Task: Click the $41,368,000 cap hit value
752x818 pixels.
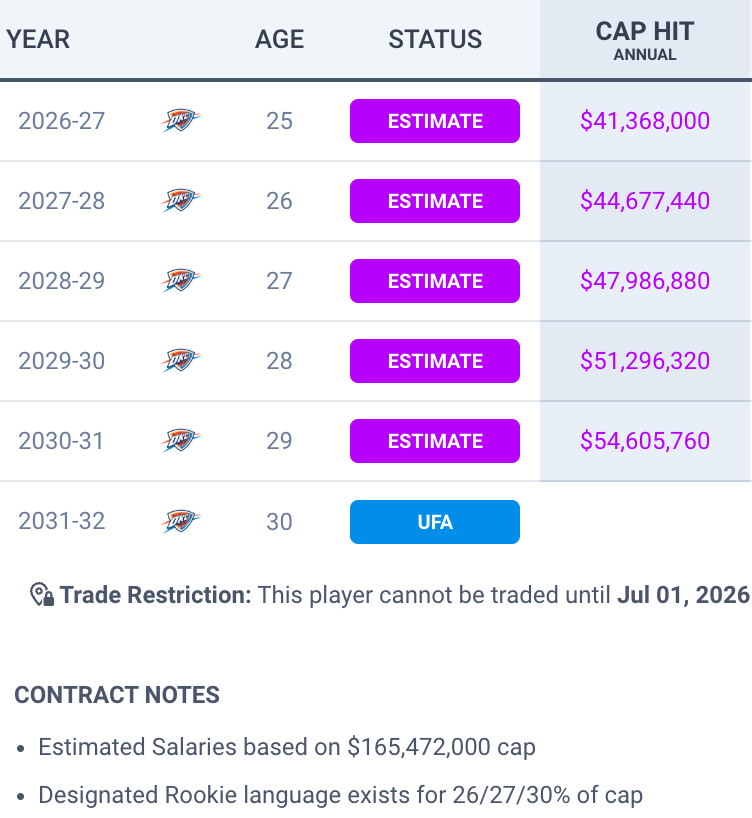Action: coord(645,121)
